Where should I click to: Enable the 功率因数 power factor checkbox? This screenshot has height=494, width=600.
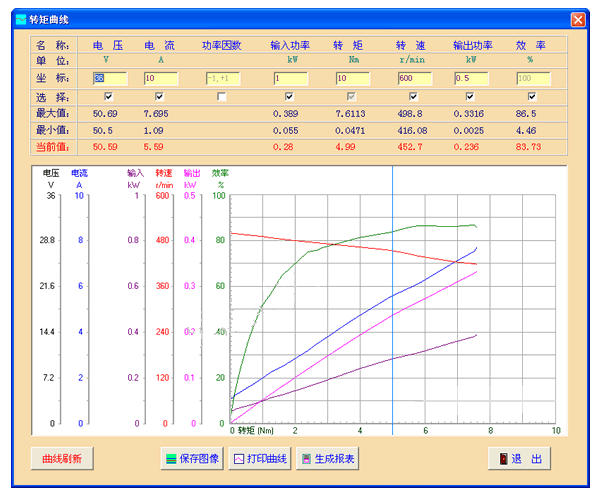[x=222, y=97]
